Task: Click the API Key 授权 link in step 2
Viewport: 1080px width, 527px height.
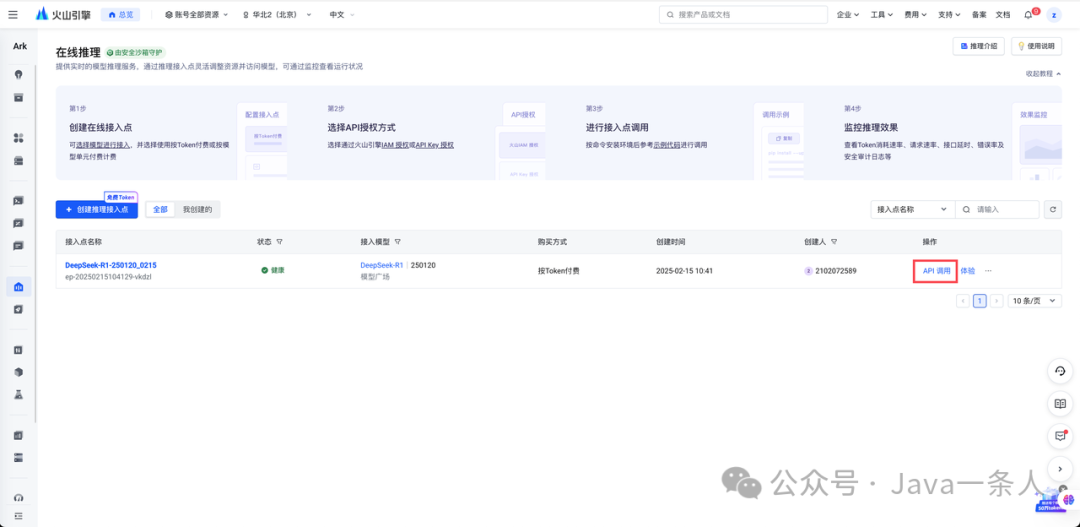Action: coord(435,145)
